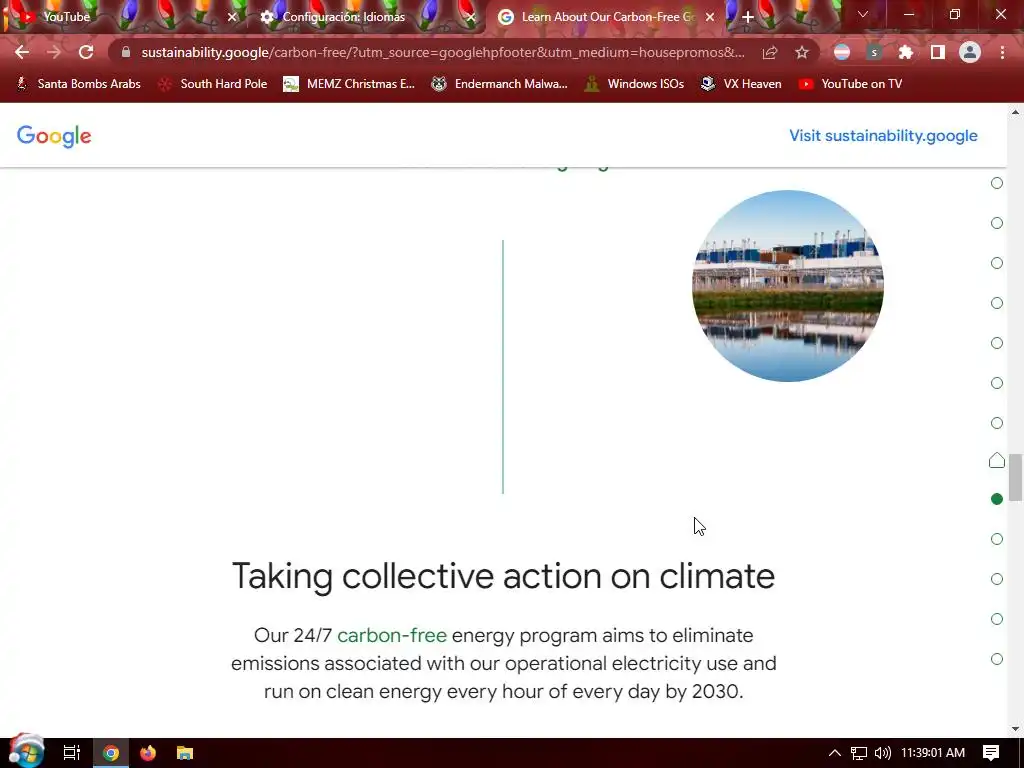
Task: Click the Google logo
Action: (x=54, y=136)
